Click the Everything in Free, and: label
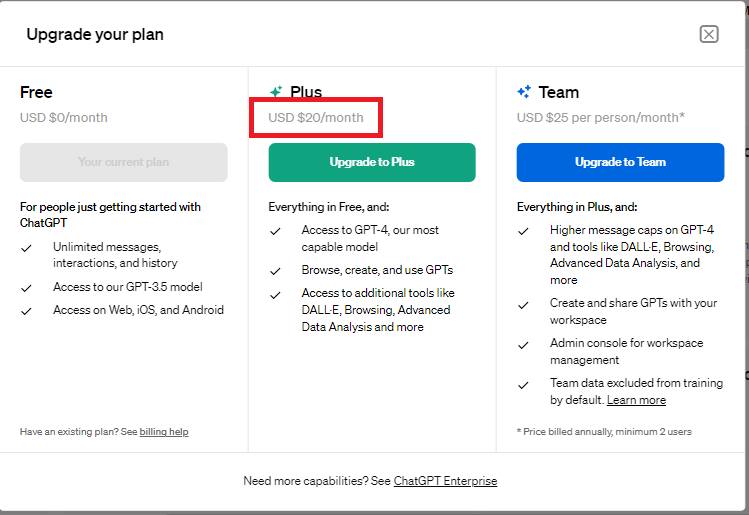749x515 pixels. pos(329,207)
